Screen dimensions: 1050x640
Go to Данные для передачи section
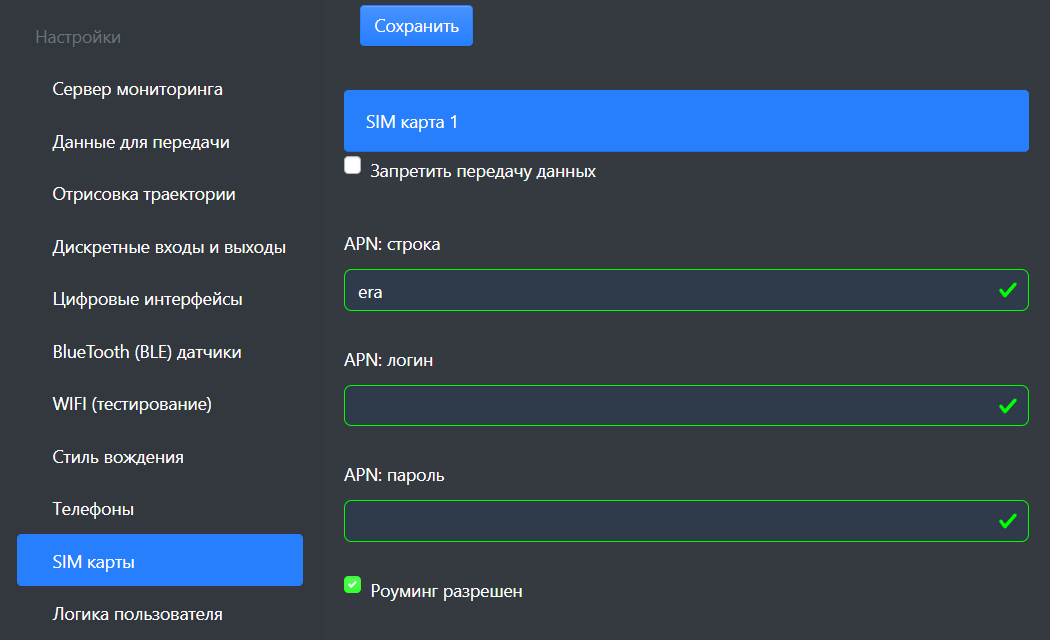[141, 142]
